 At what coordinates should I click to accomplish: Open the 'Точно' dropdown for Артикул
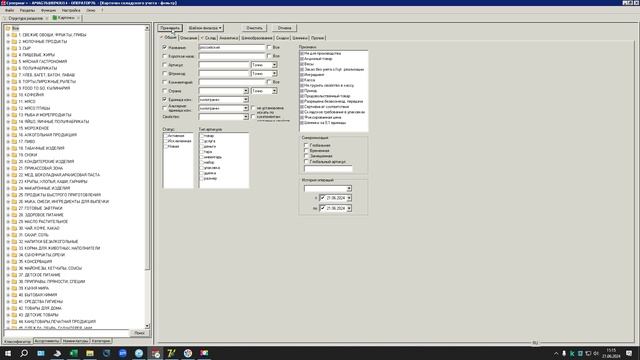pos(274,65)
